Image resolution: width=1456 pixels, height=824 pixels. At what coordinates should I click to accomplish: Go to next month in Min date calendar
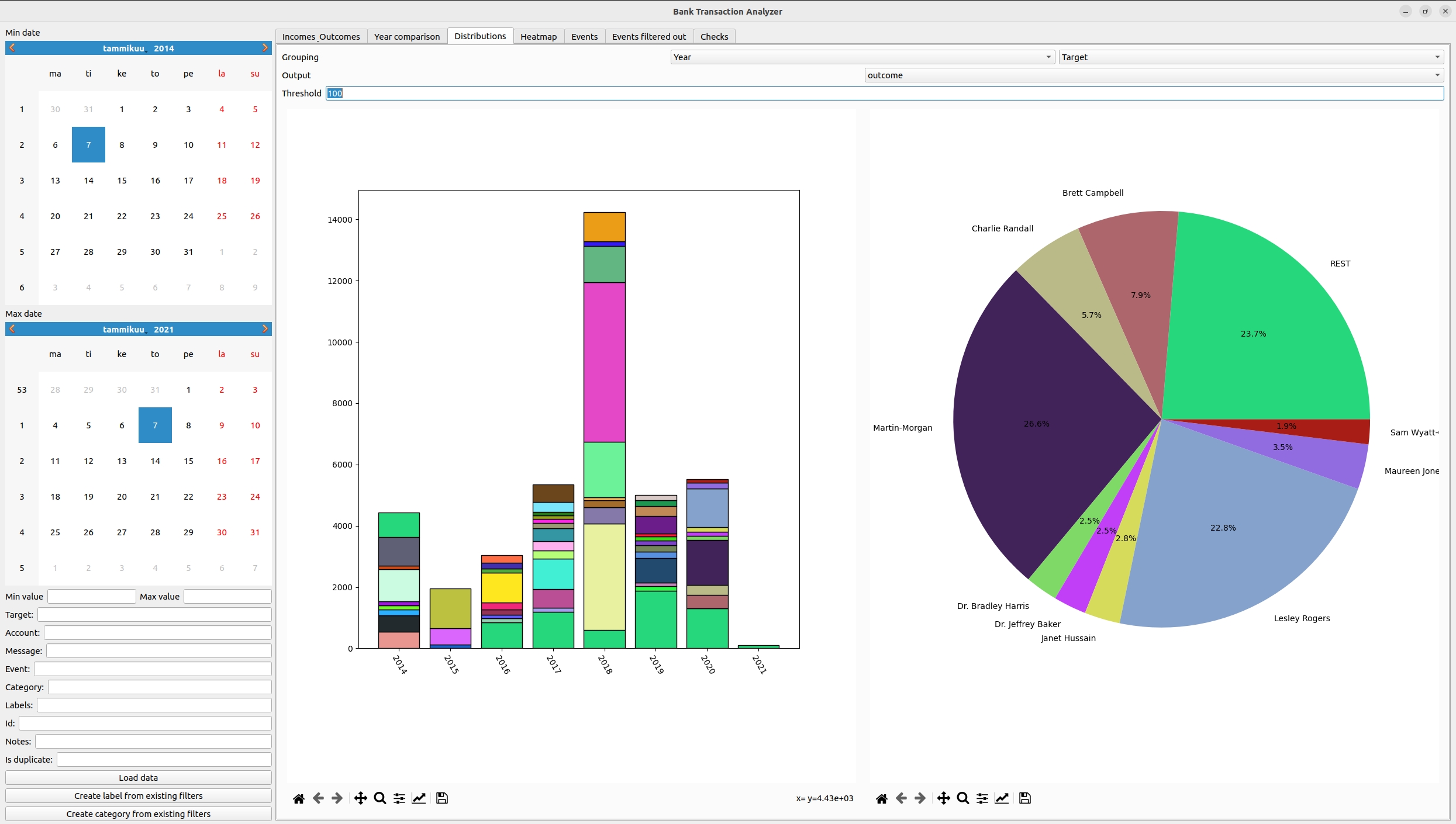pyautogui.click(x=265, y=48)
